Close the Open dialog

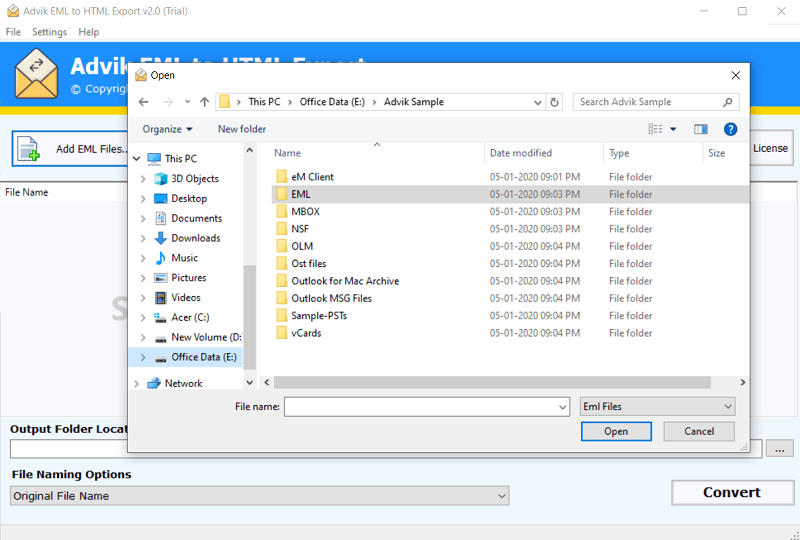[x=735, y=76]
